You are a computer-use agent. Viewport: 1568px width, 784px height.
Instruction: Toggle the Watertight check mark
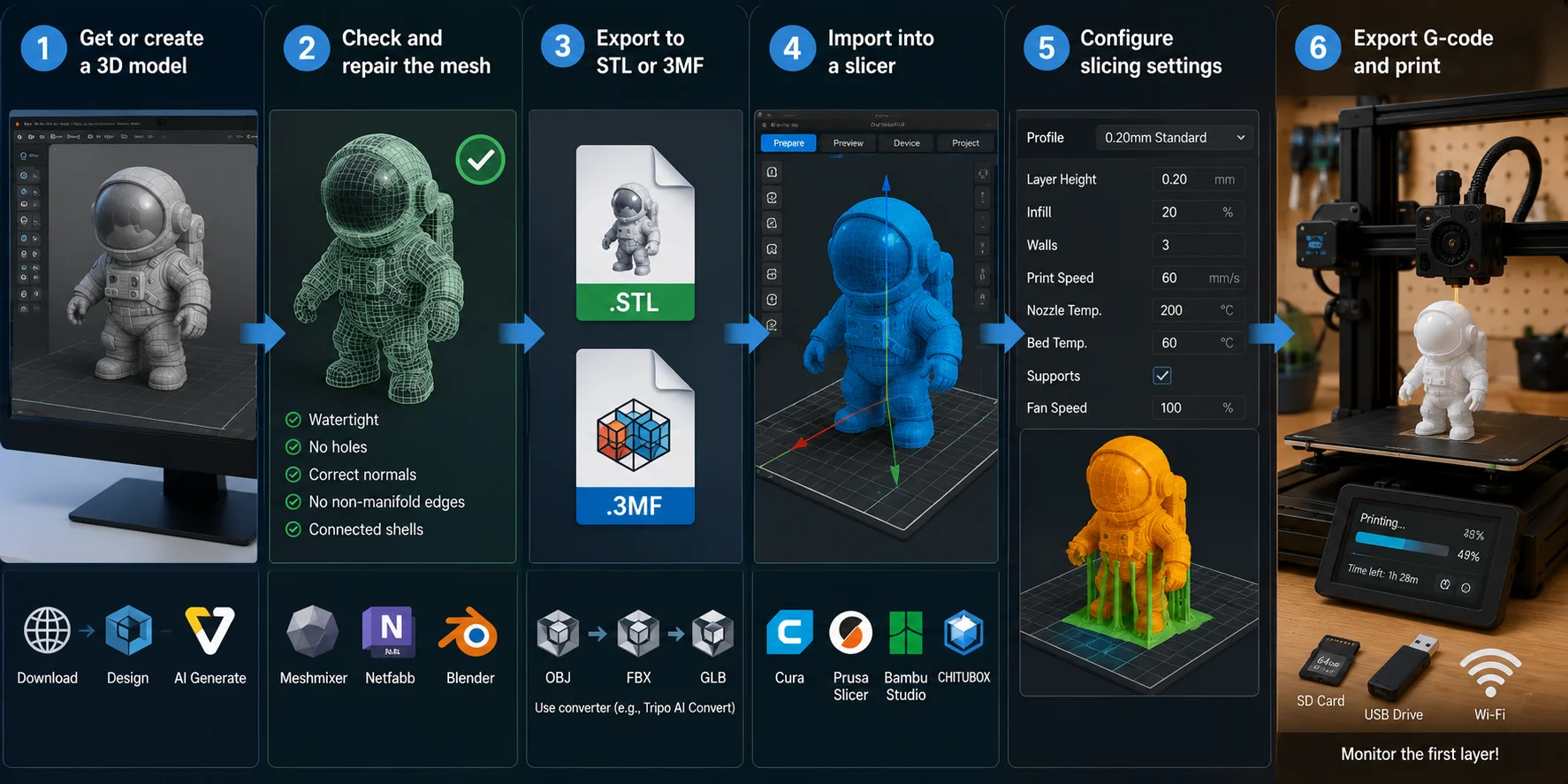click(x=293, y=420)
